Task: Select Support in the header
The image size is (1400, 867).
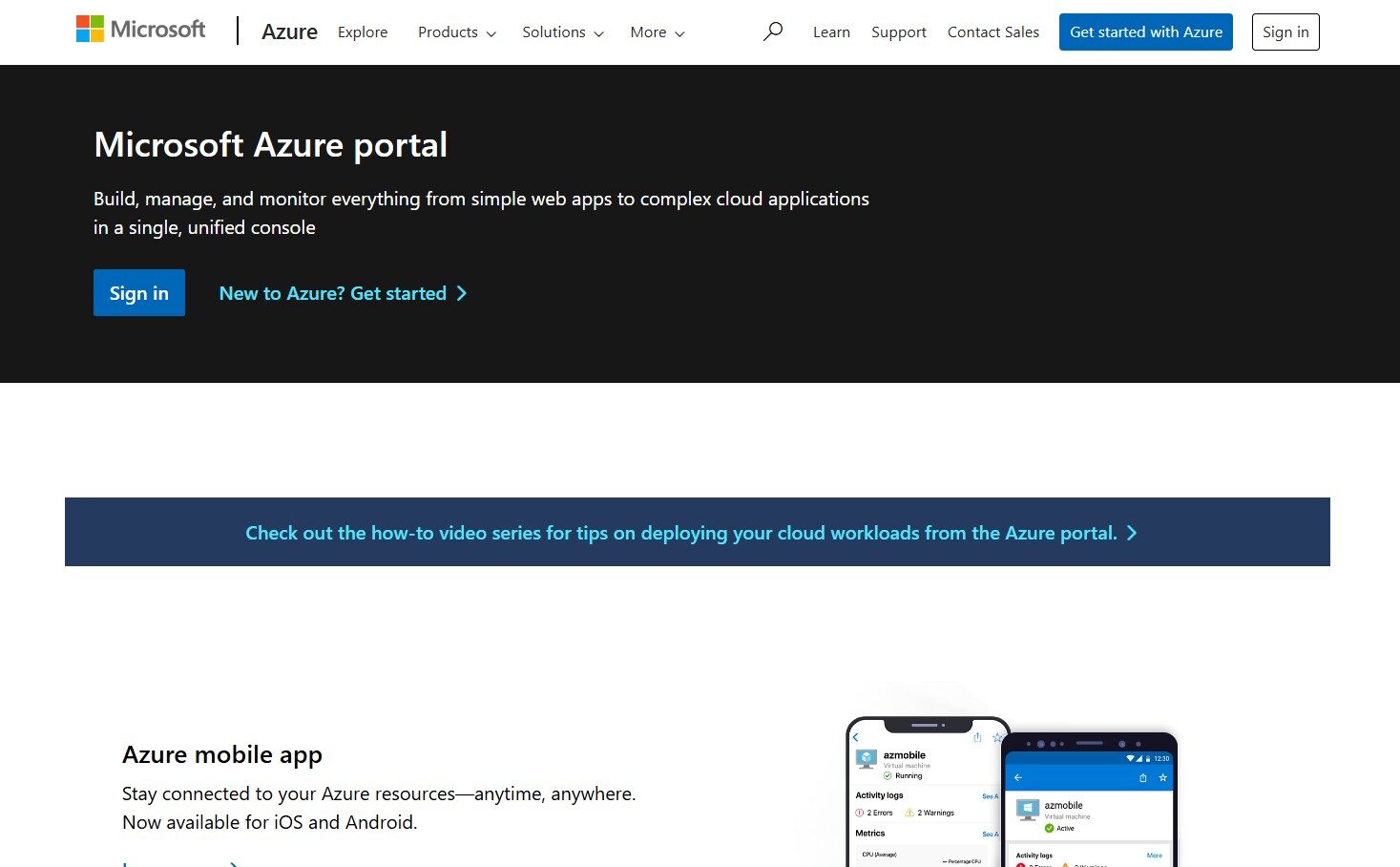Action: pos(898,32)
